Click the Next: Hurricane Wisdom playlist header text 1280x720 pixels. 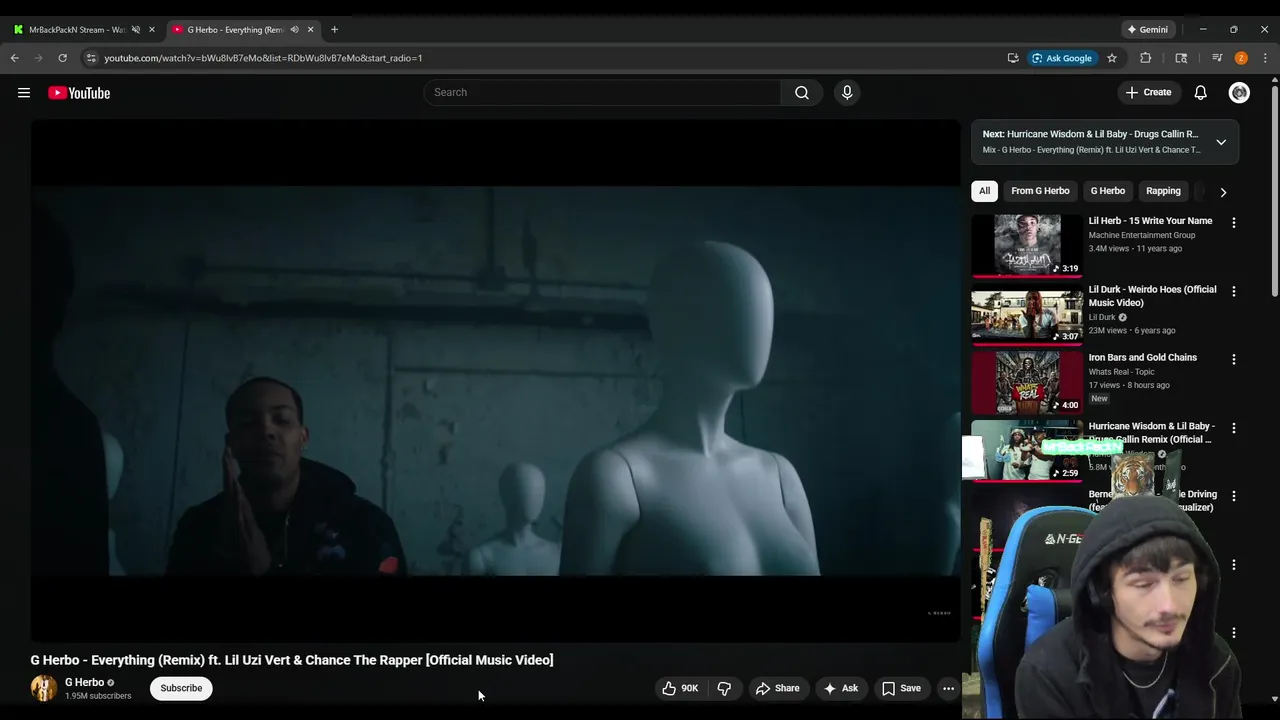(1090, 134)
